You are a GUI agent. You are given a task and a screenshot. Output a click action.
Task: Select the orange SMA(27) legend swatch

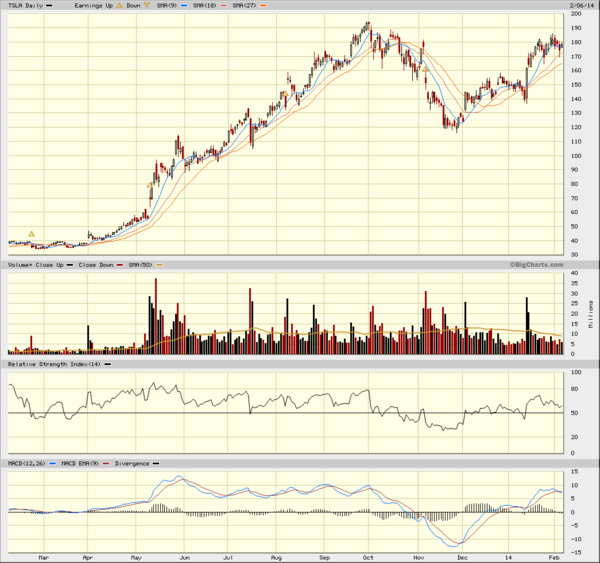coord(263,6)
